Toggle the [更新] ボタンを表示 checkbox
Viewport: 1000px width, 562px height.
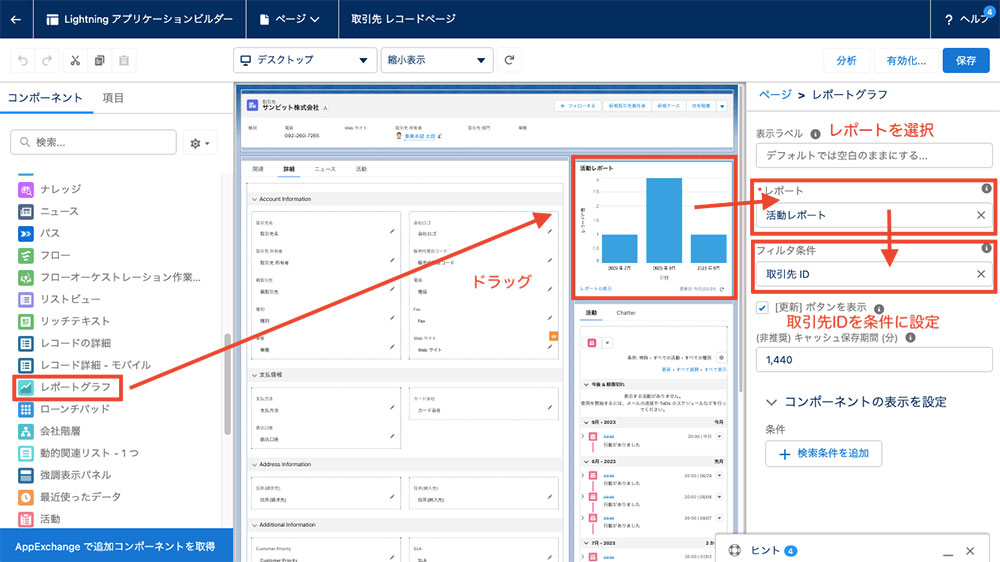pos(763,307)
